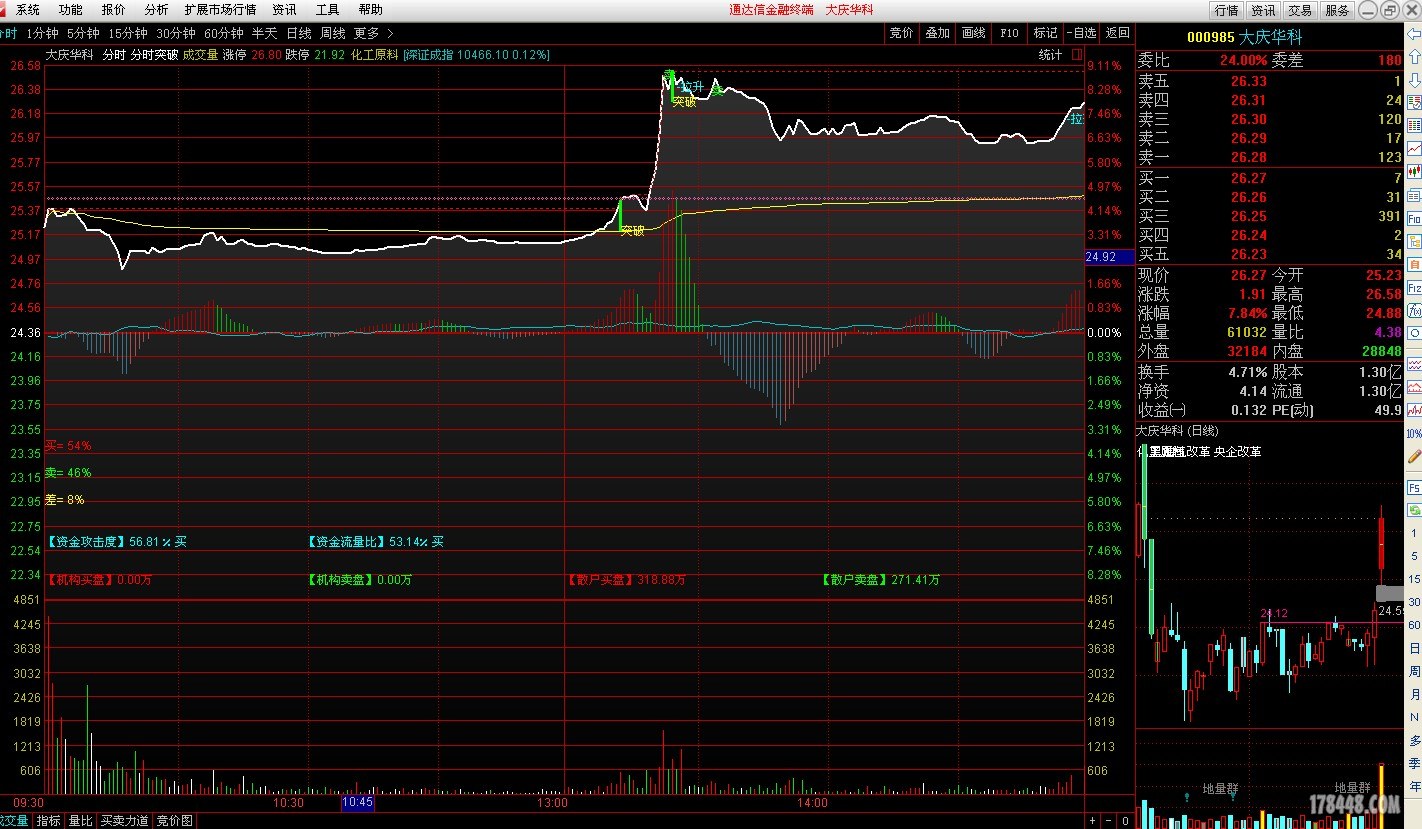1422x829 pixels.
Task: Switch to the 1分钟 chart tab
Action: (x=43, y=33)
